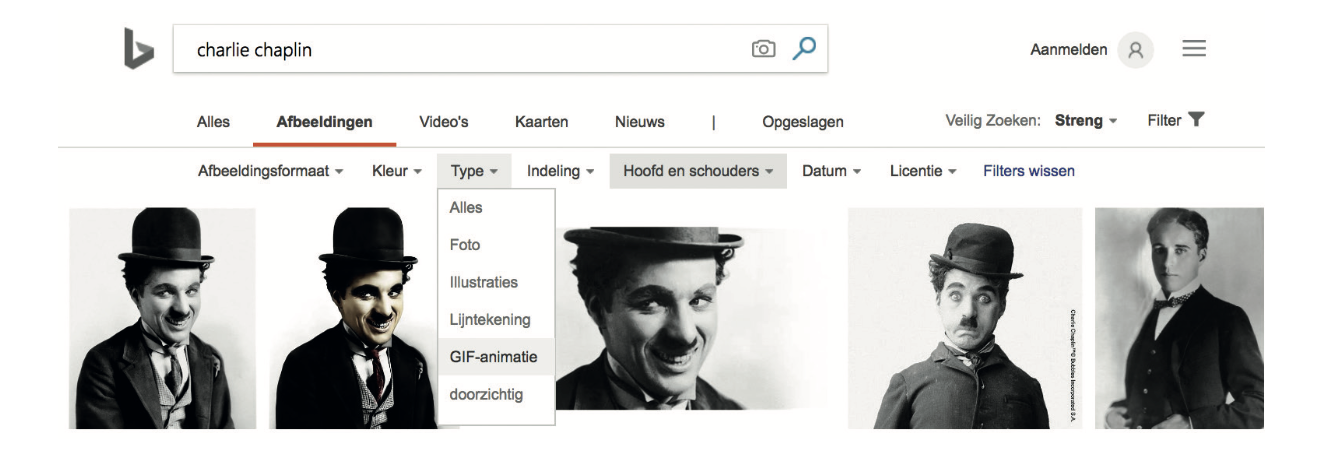Image resolution: width=1328 pixels, height=462 pixels.
Task: Click the Bing logo icon
Action: [x=138, y=49]
